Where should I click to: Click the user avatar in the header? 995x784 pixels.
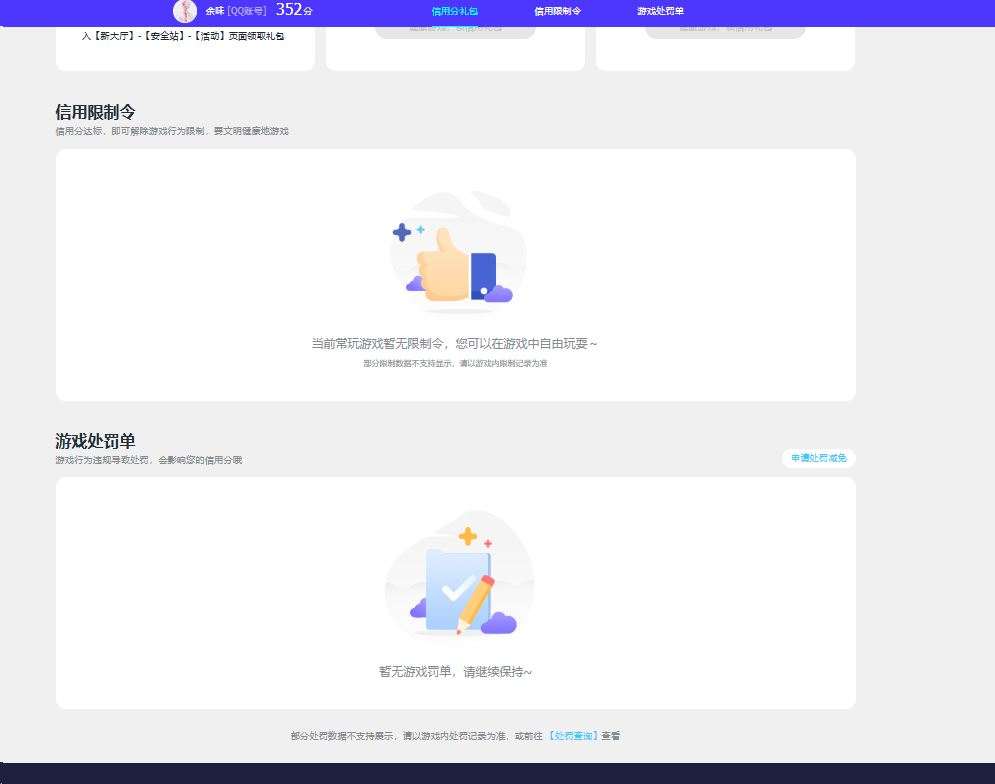click(x=185, y=11)
